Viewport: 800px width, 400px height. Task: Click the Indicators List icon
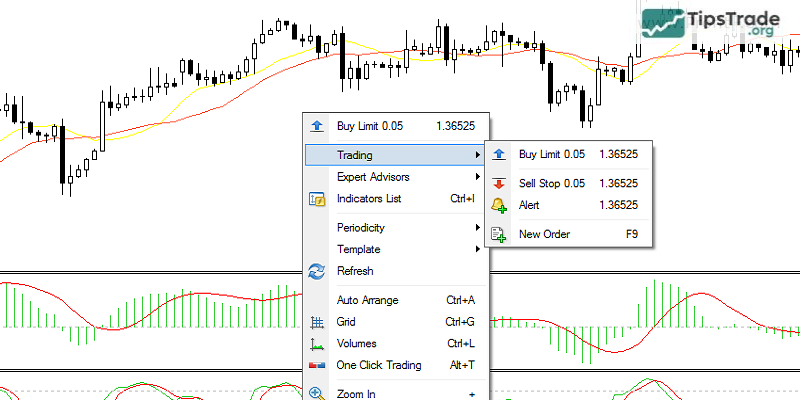[317, 199]
